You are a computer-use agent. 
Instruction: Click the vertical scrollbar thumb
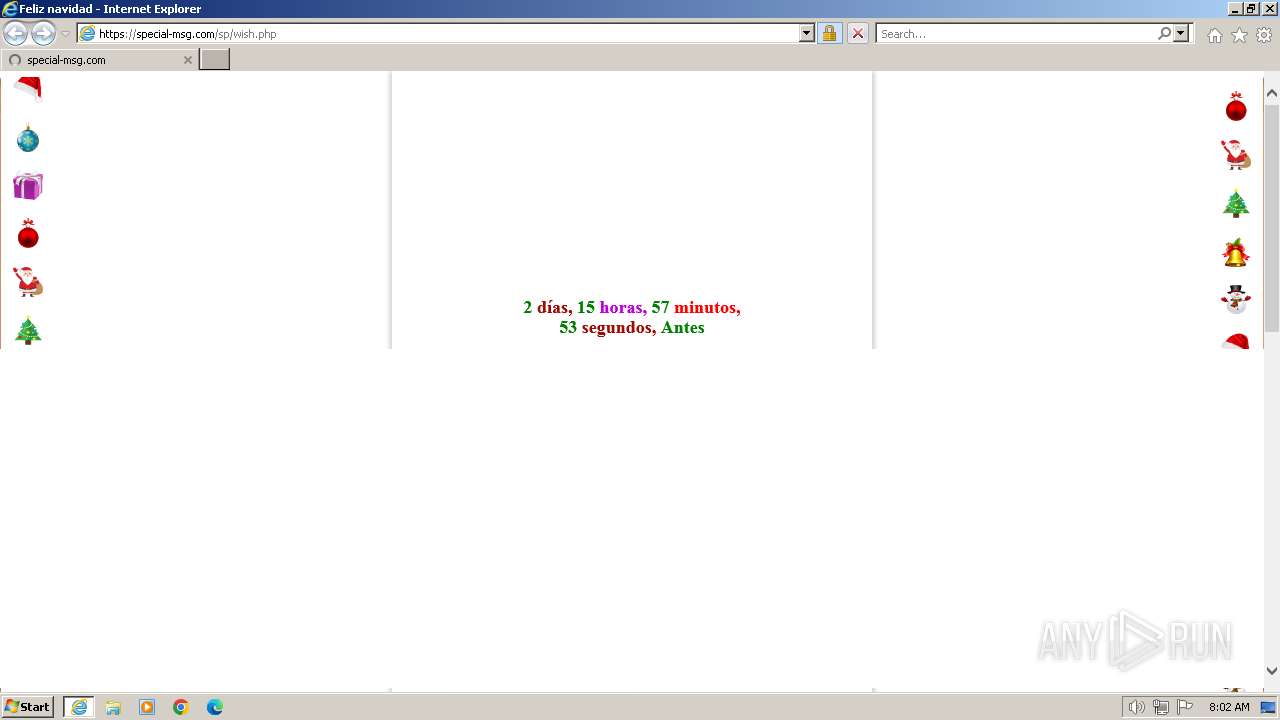tap(1272, 217)
